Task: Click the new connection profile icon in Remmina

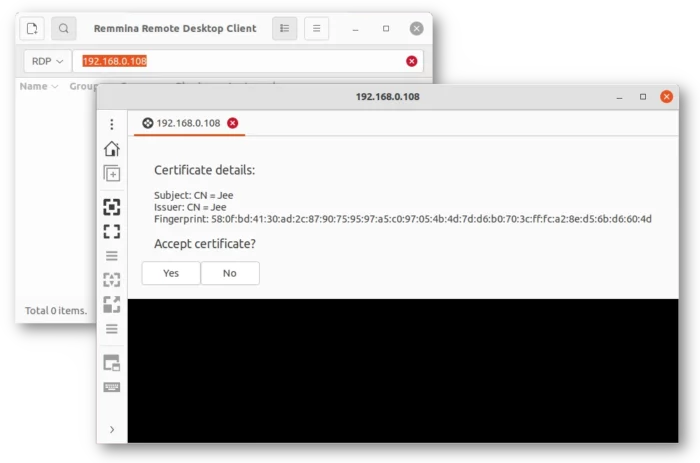Action: (x=32, y=29)
